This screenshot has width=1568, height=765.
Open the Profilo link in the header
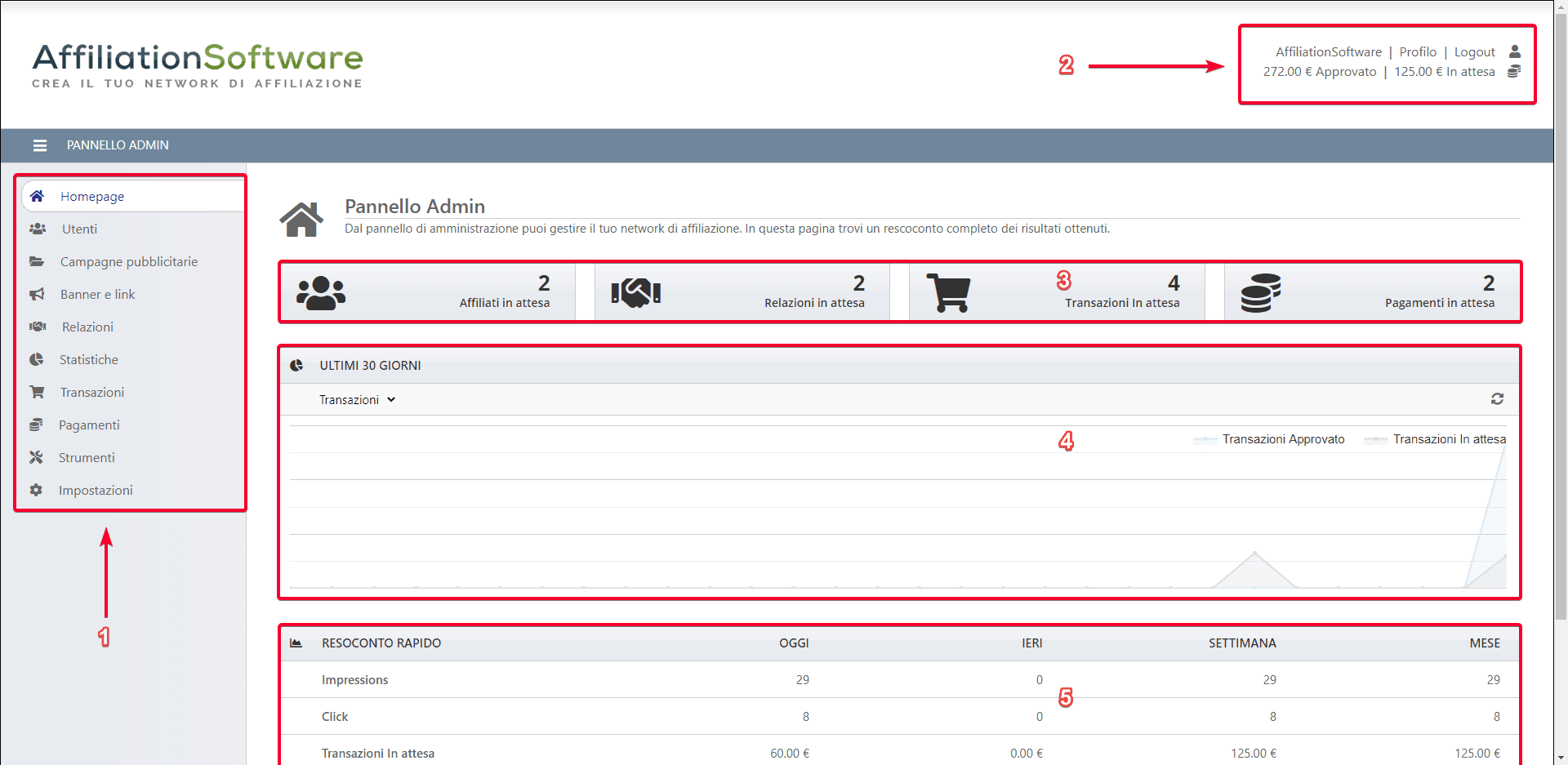(1418, 52)
